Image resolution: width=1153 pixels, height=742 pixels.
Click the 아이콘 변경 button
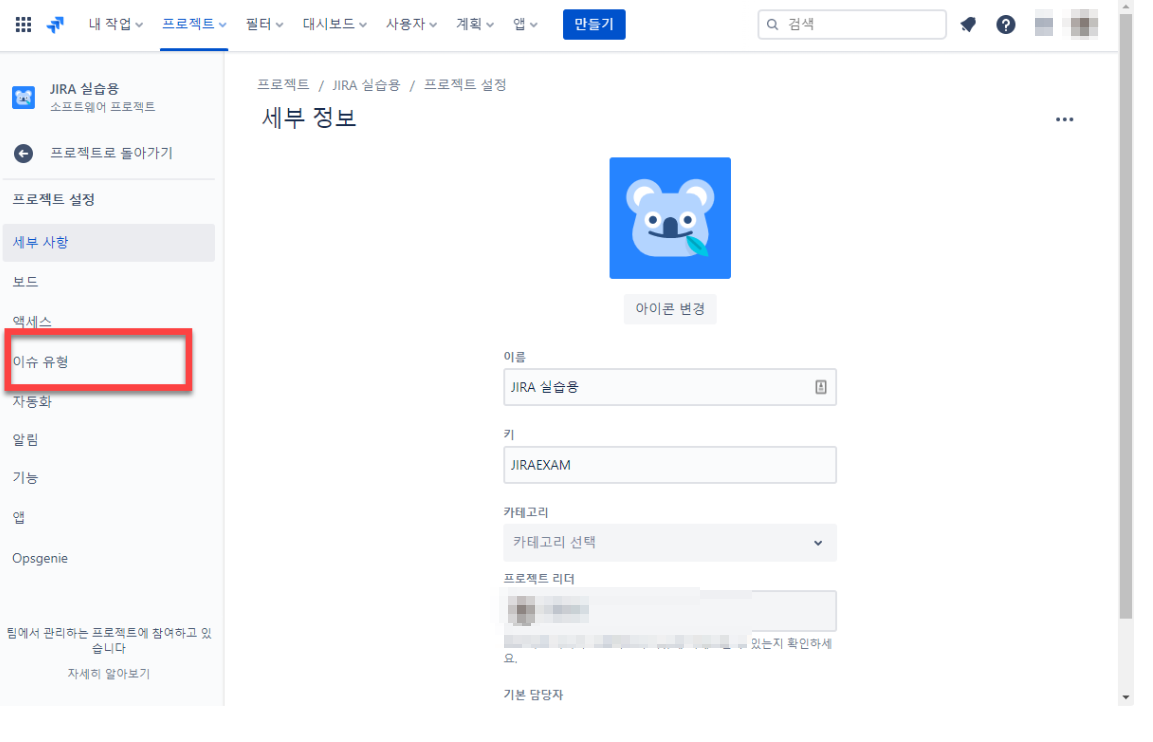pyautogui.click(x=670, y=309)
